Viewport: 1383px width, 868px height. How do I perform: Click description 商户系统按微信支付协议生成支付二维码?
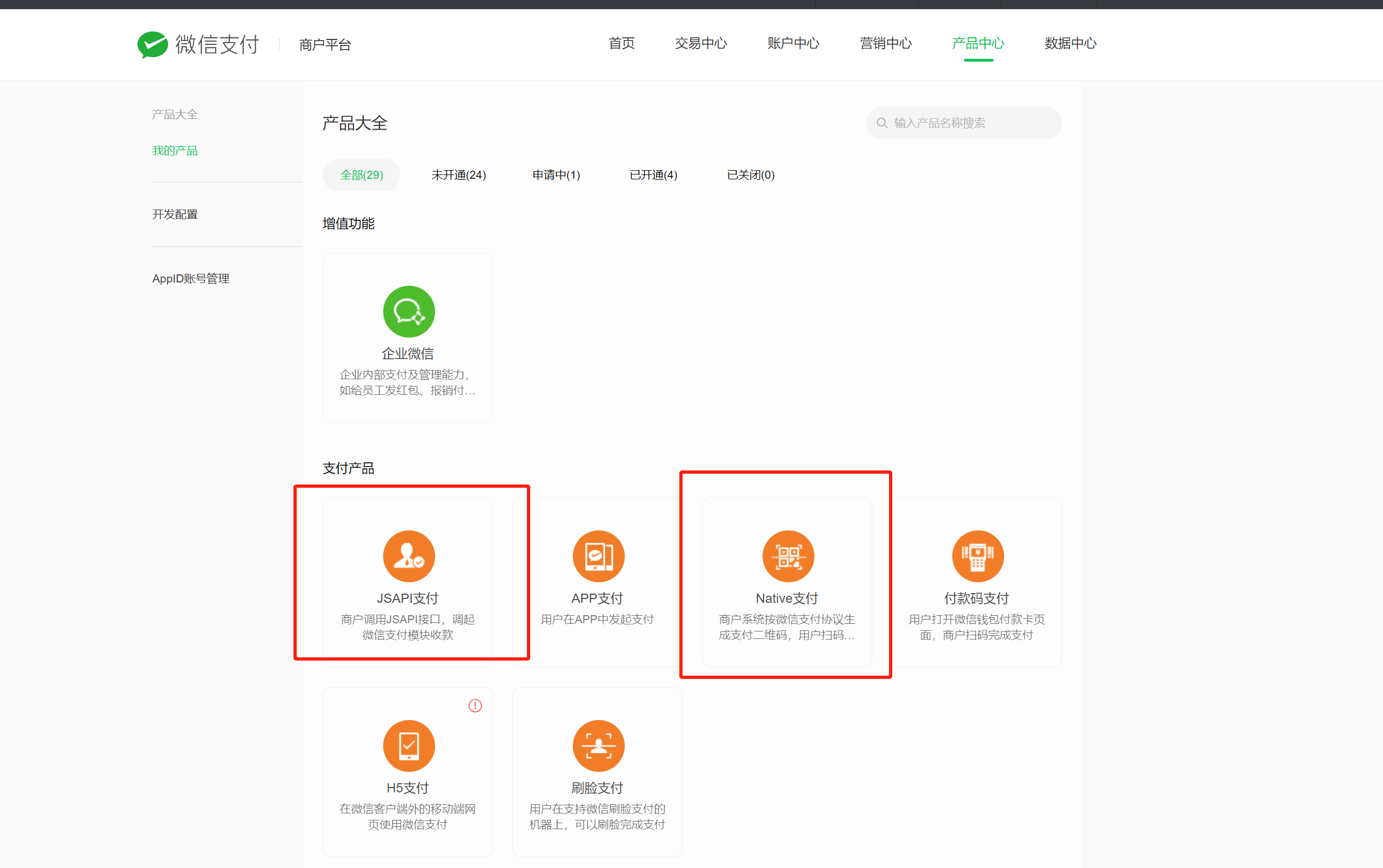tap(787, 627)
